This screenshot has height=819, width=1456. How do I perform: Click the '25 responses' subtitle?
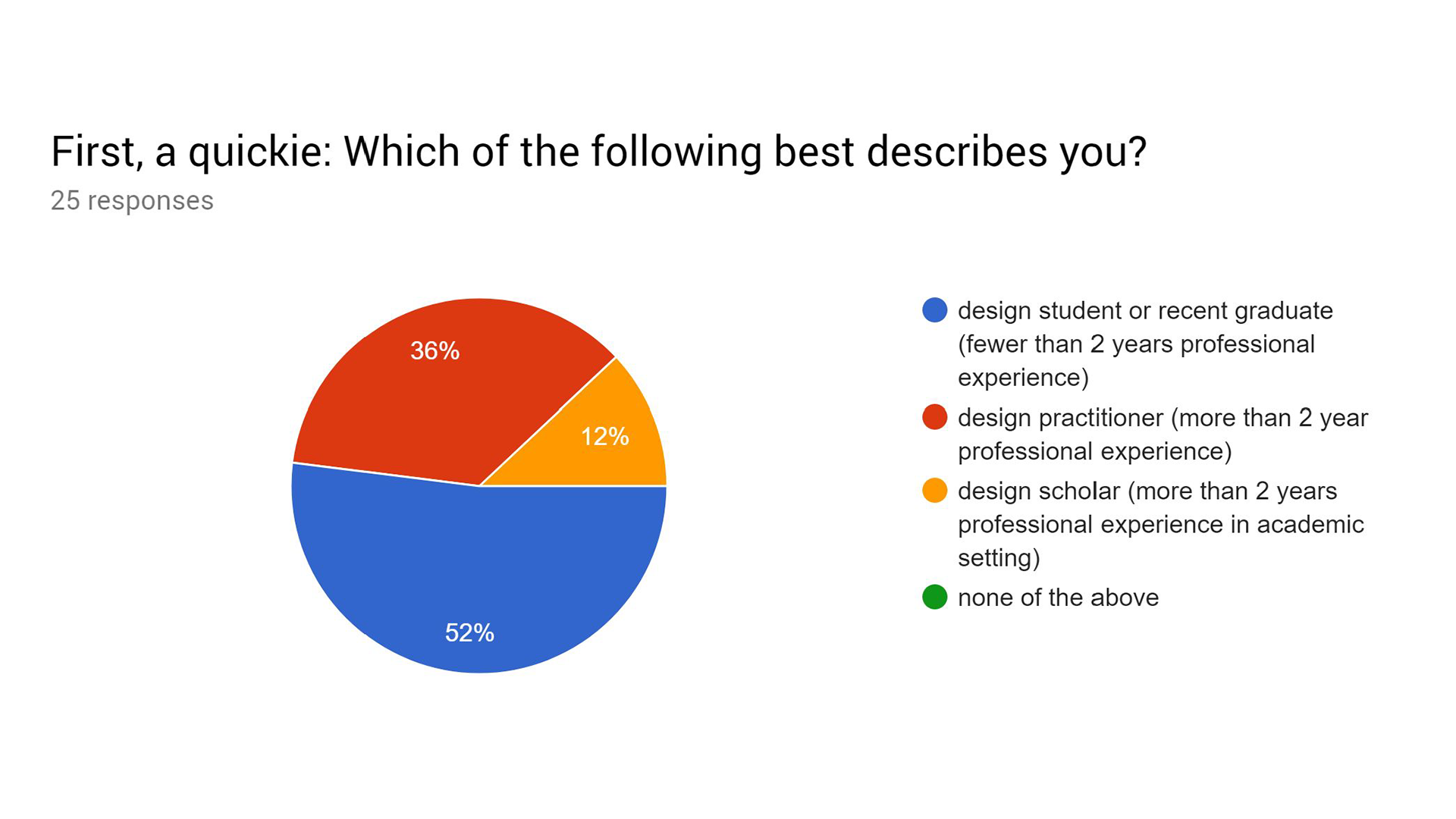pos(132,200)
